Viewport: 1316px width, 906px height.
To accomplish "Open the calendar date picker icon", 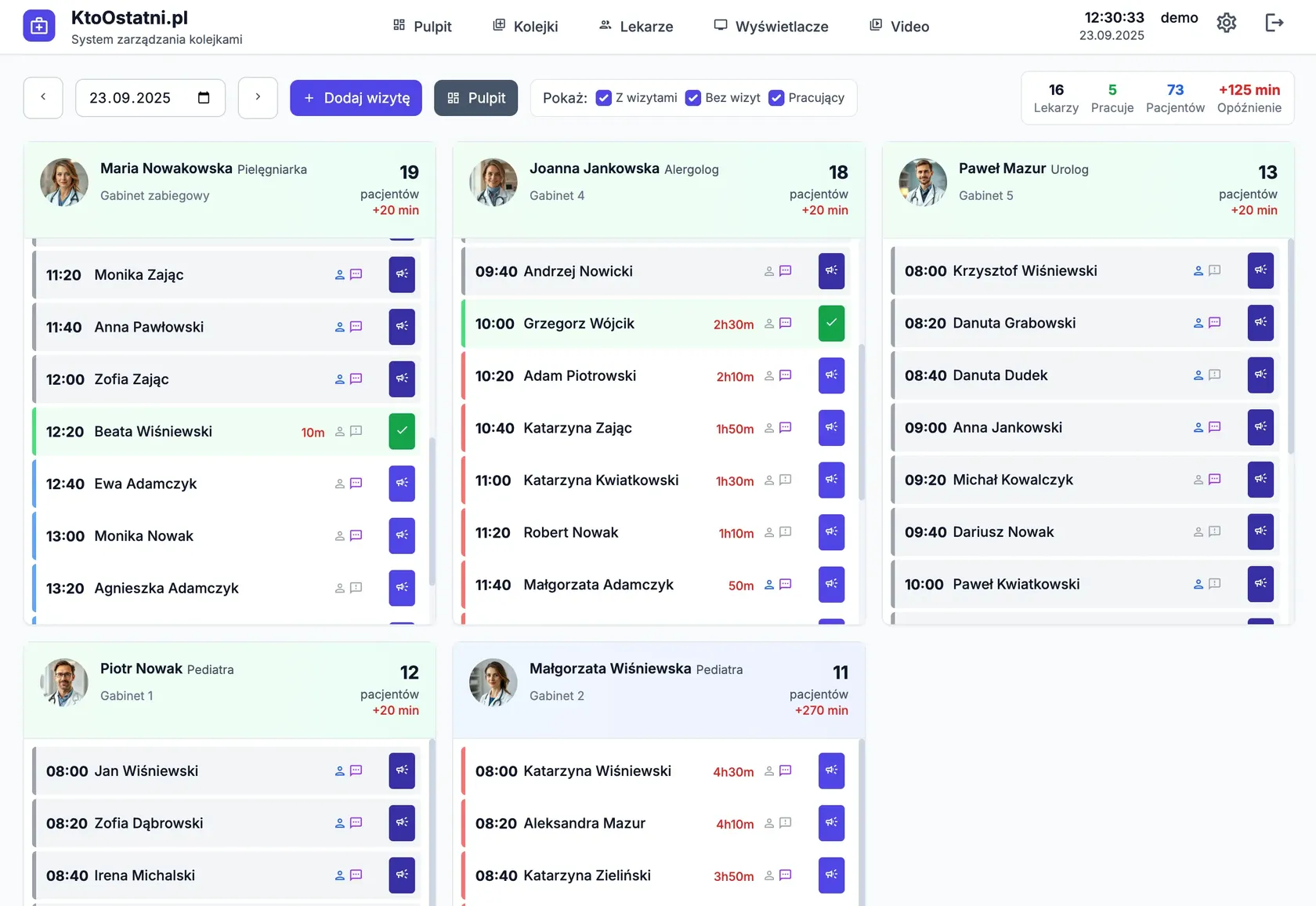I will (x=204, y=98).
